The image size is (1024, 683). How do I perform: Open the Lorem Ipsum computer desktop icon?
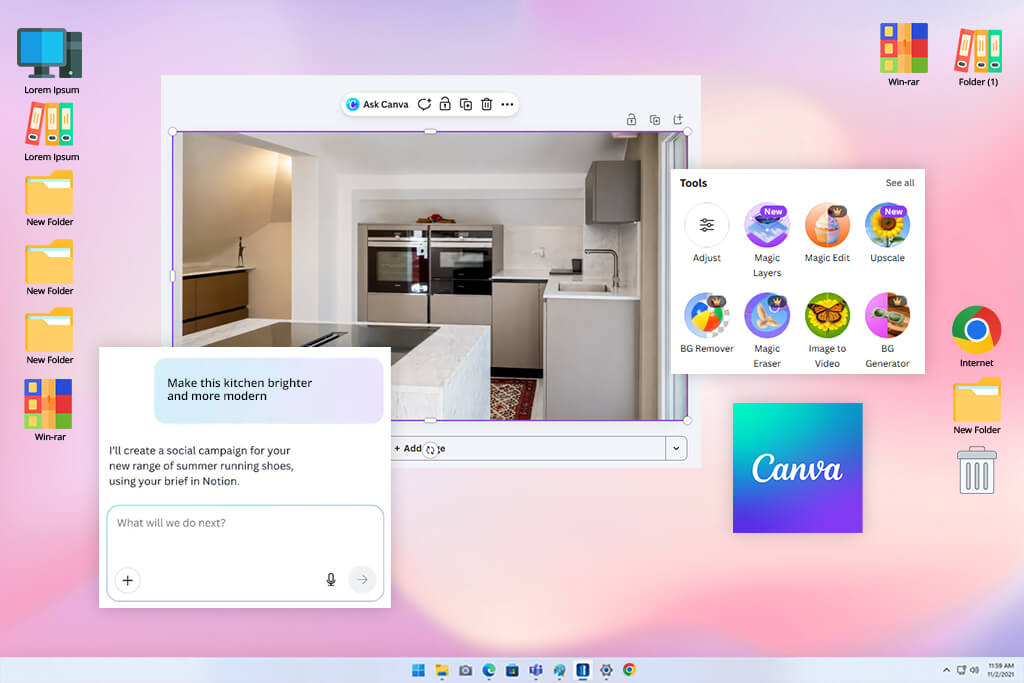pos(51,61)
